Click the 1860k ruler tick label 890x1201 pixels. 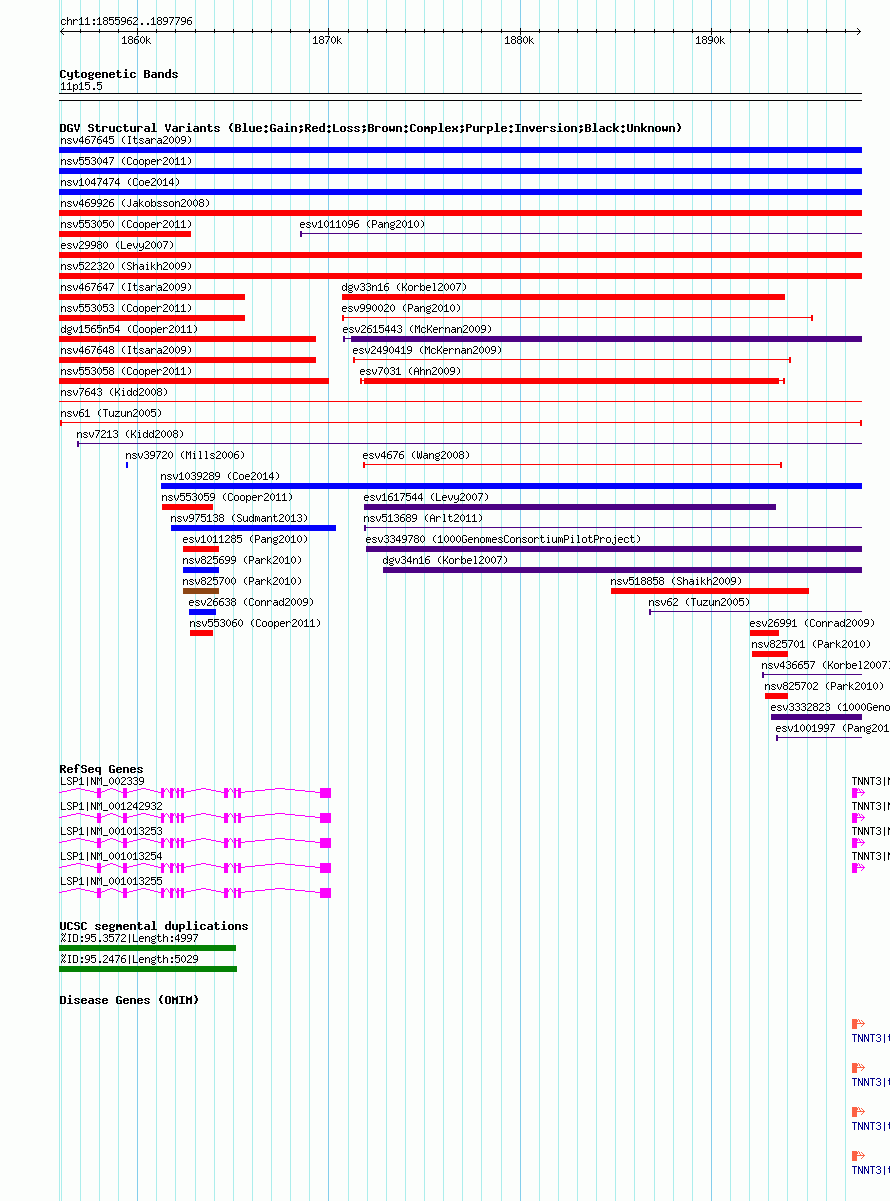[135, 40]
